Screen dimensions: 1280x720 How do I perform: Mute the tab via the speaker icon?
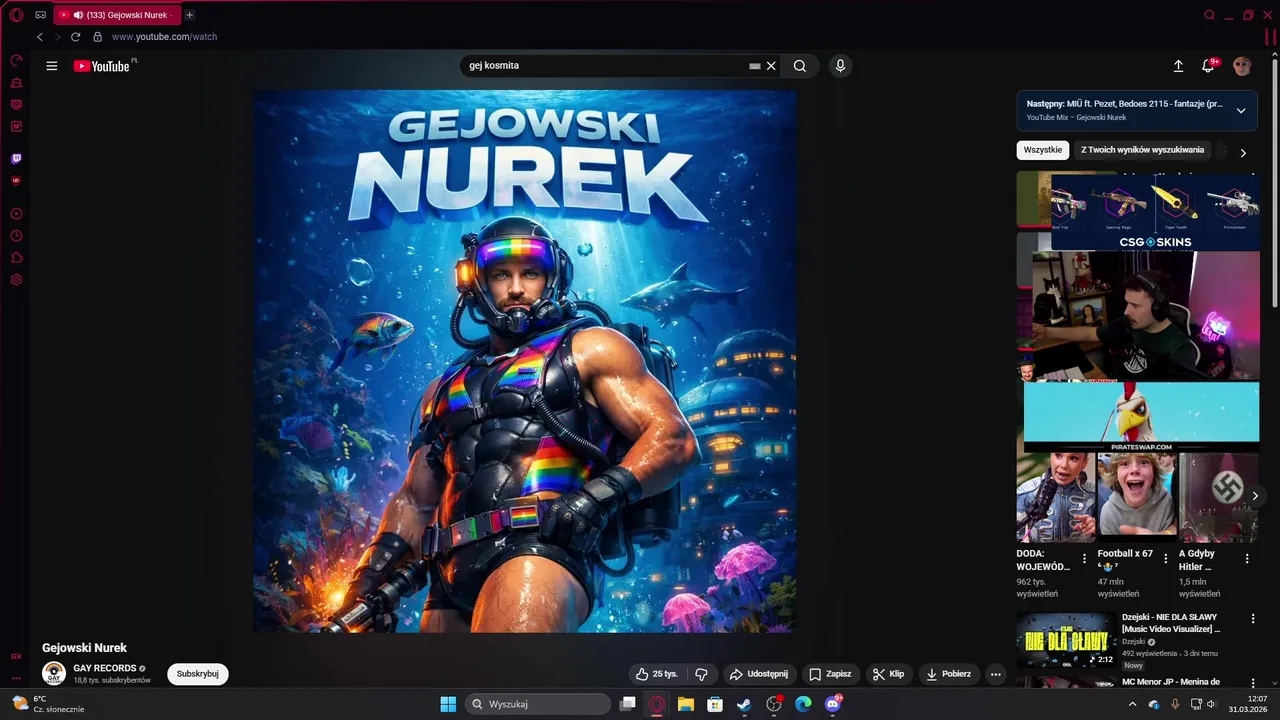(78, 15)
